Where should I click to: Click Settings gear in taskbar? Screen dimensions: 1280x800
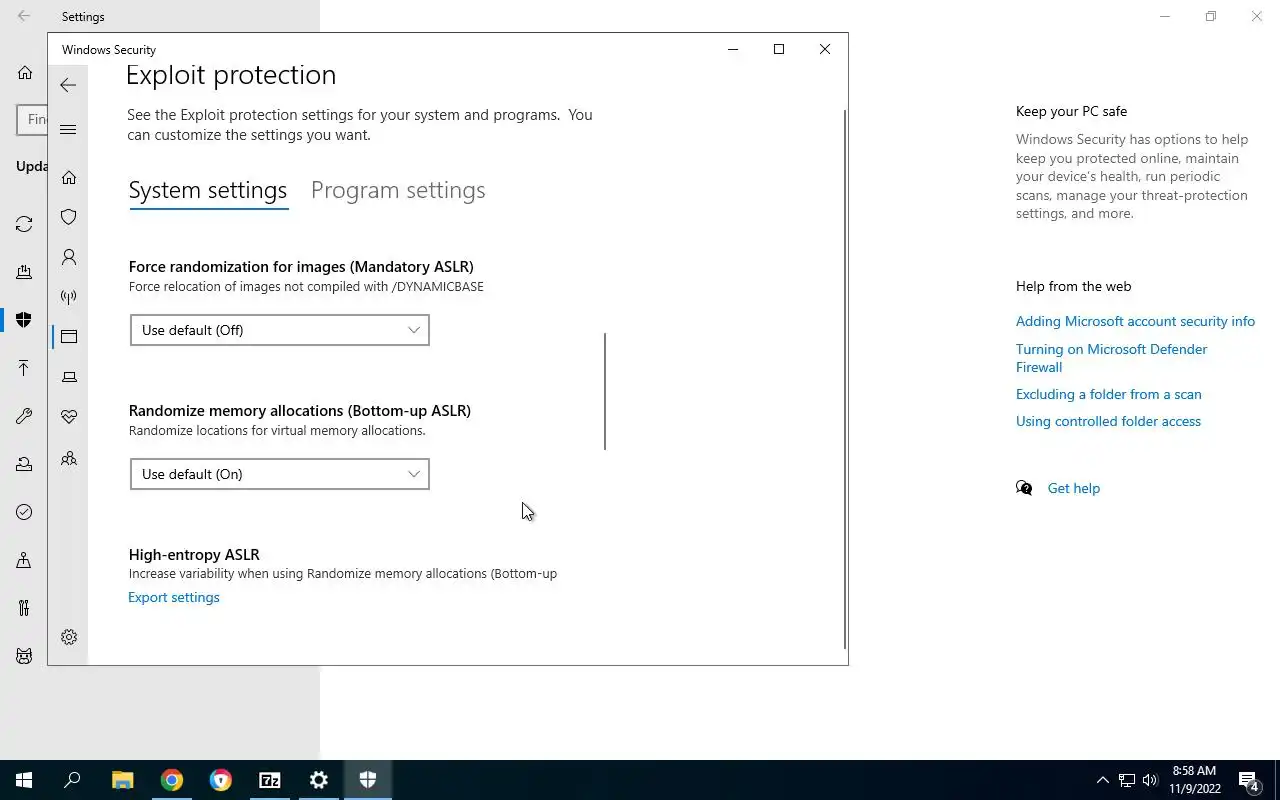(x=319, y=780)
